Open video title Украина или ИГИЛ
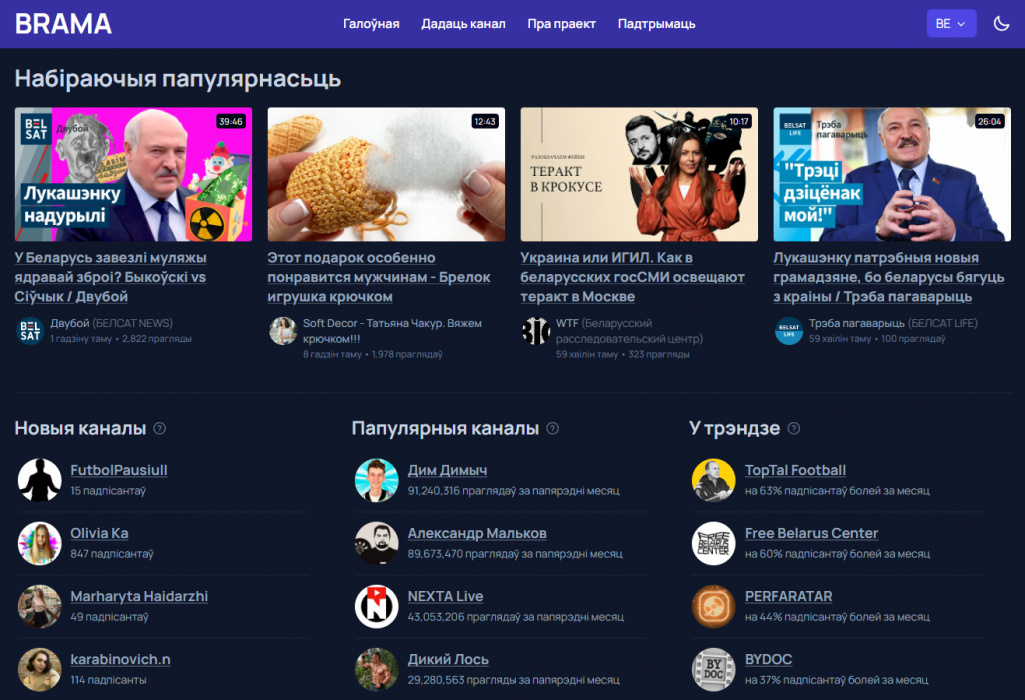The width and height of the screenshot is (1025, 700). click(x=632, y=277)
